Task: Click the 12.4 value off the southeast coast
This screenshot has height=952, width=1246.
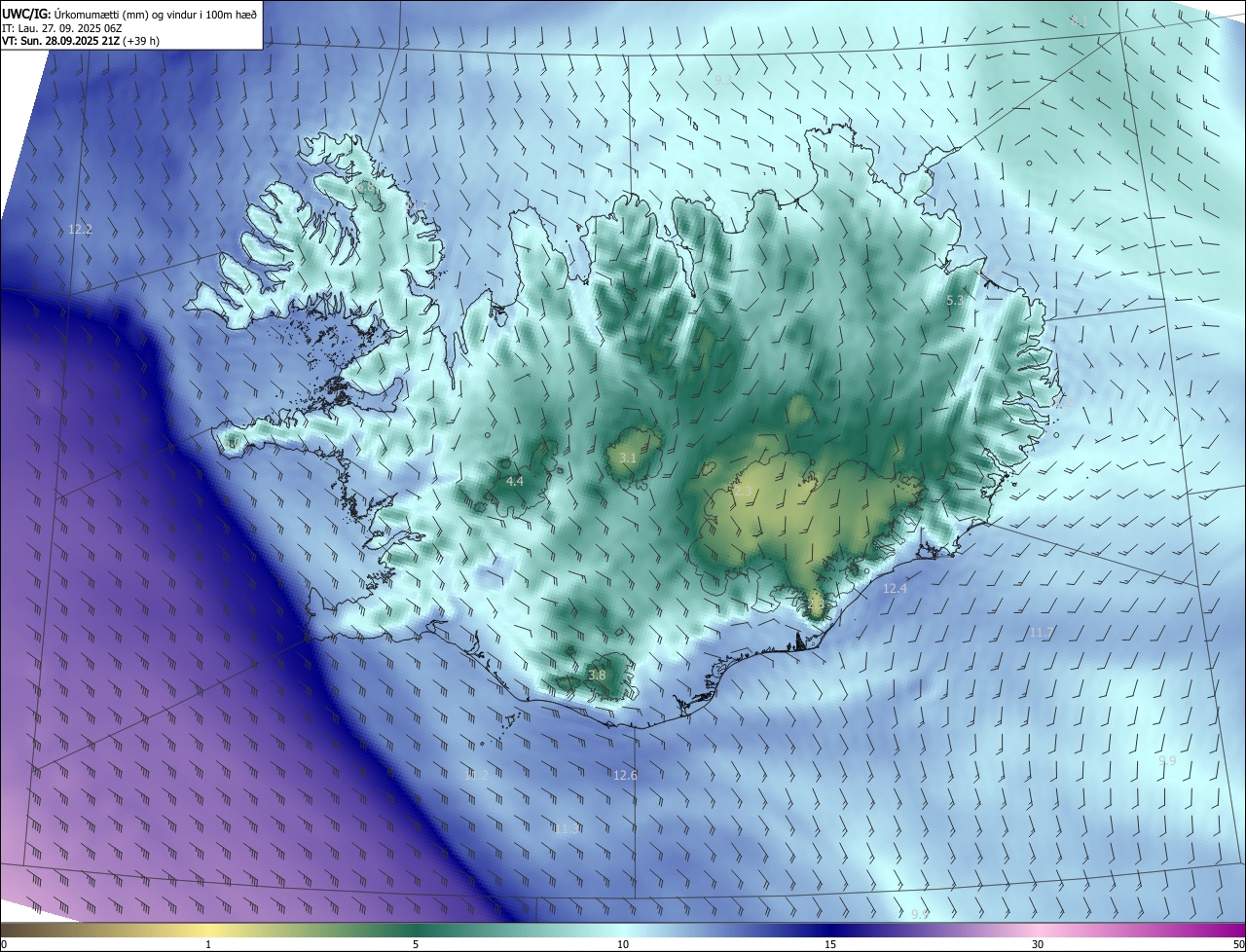Action: [x=895, y=588]
